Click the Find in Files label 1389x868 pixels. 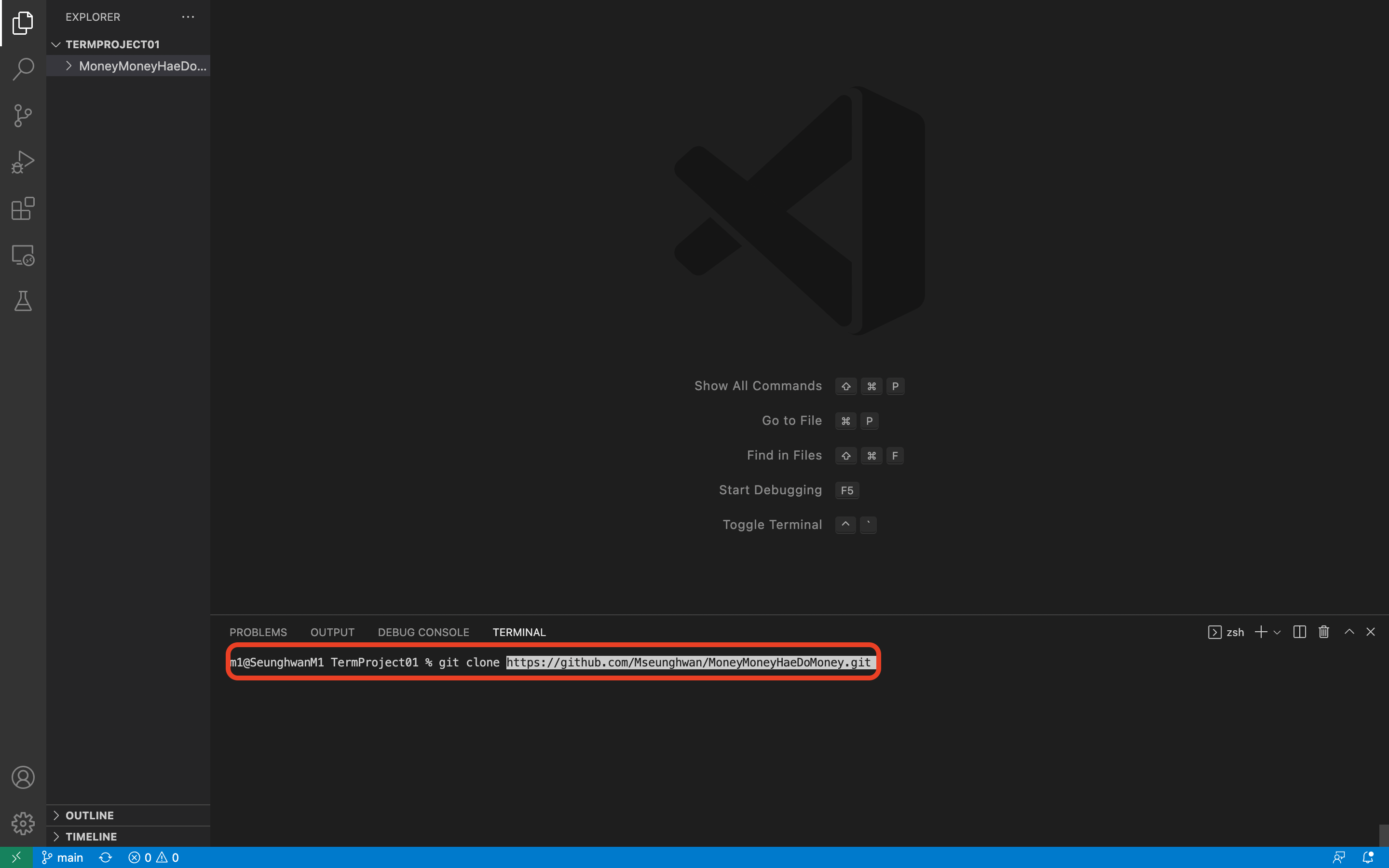click(784, 455)
